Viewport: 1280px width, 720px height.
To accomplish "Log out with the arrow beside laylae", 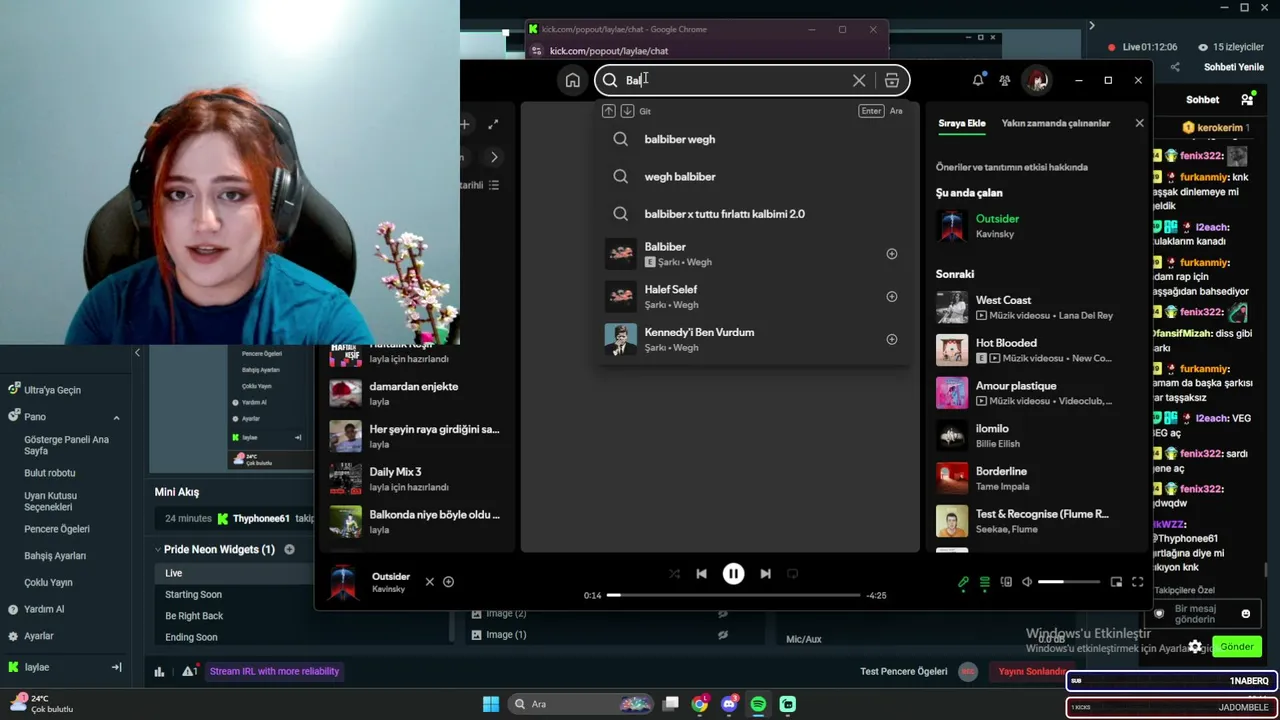I will coord(116,667).
